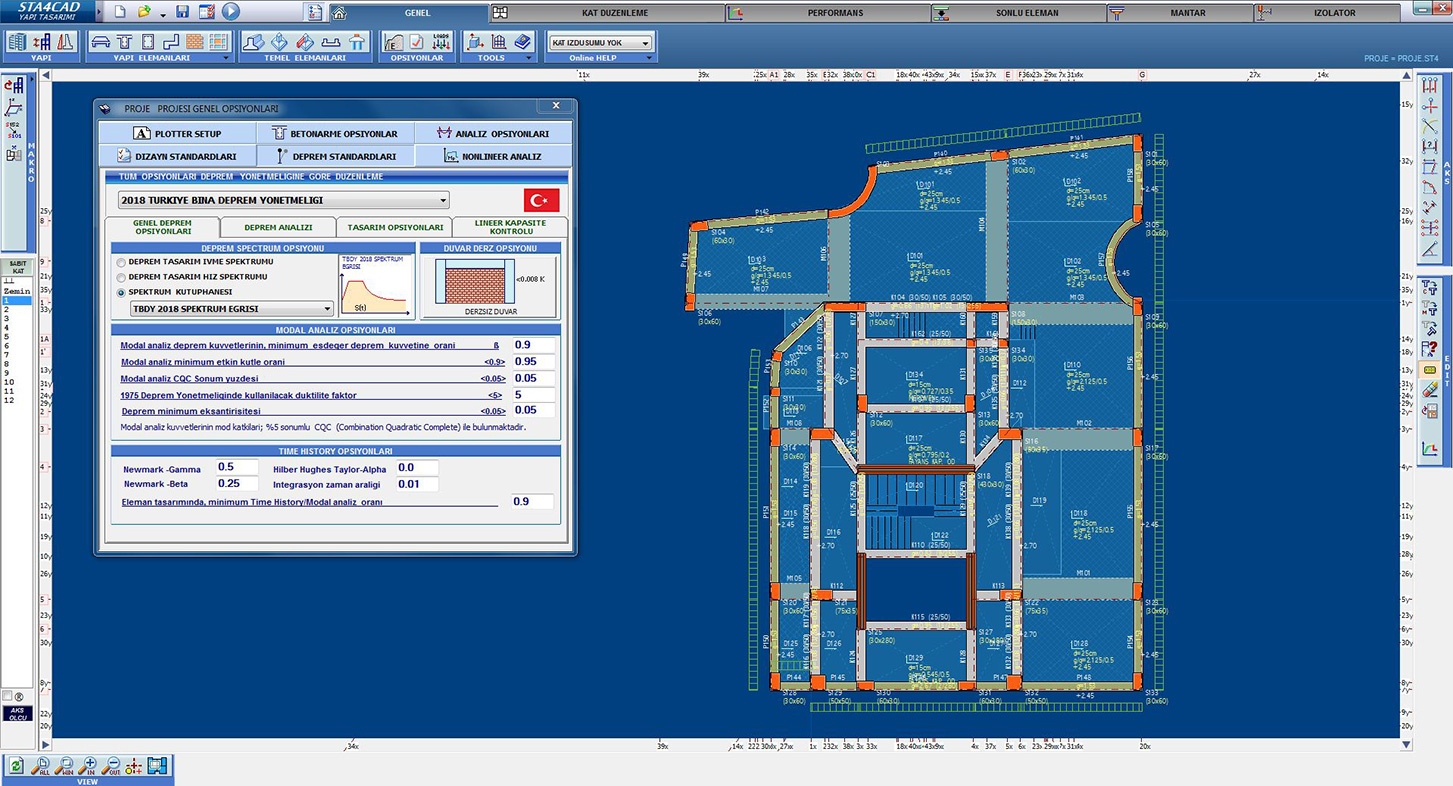Open the first options icon in OPSIYONLAR
Viewport: 1453px width, 786px height.
pos(394,42)
